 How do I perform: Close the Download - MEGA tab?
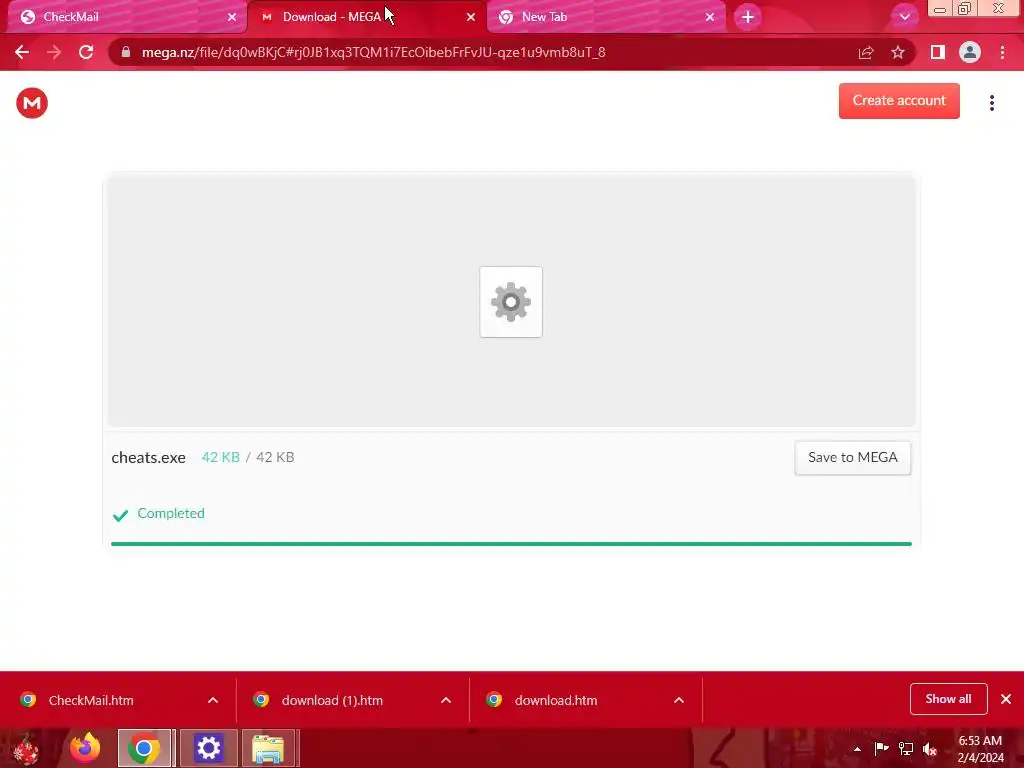coord(471,17)
